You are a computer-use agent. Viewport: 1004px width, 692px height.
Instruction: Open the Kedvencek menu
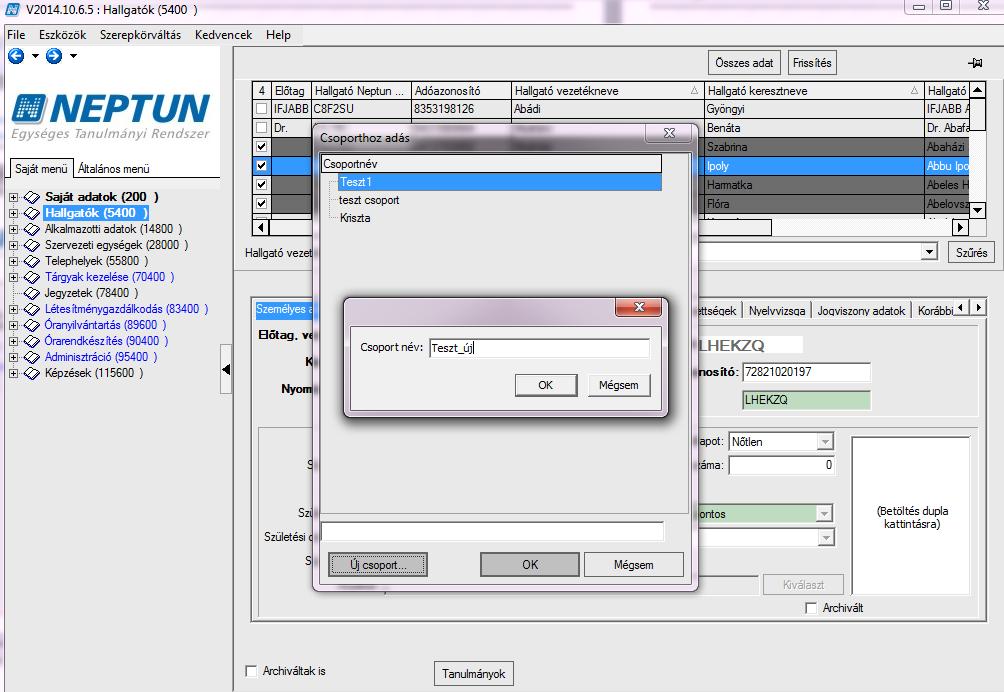pos(223,35)
